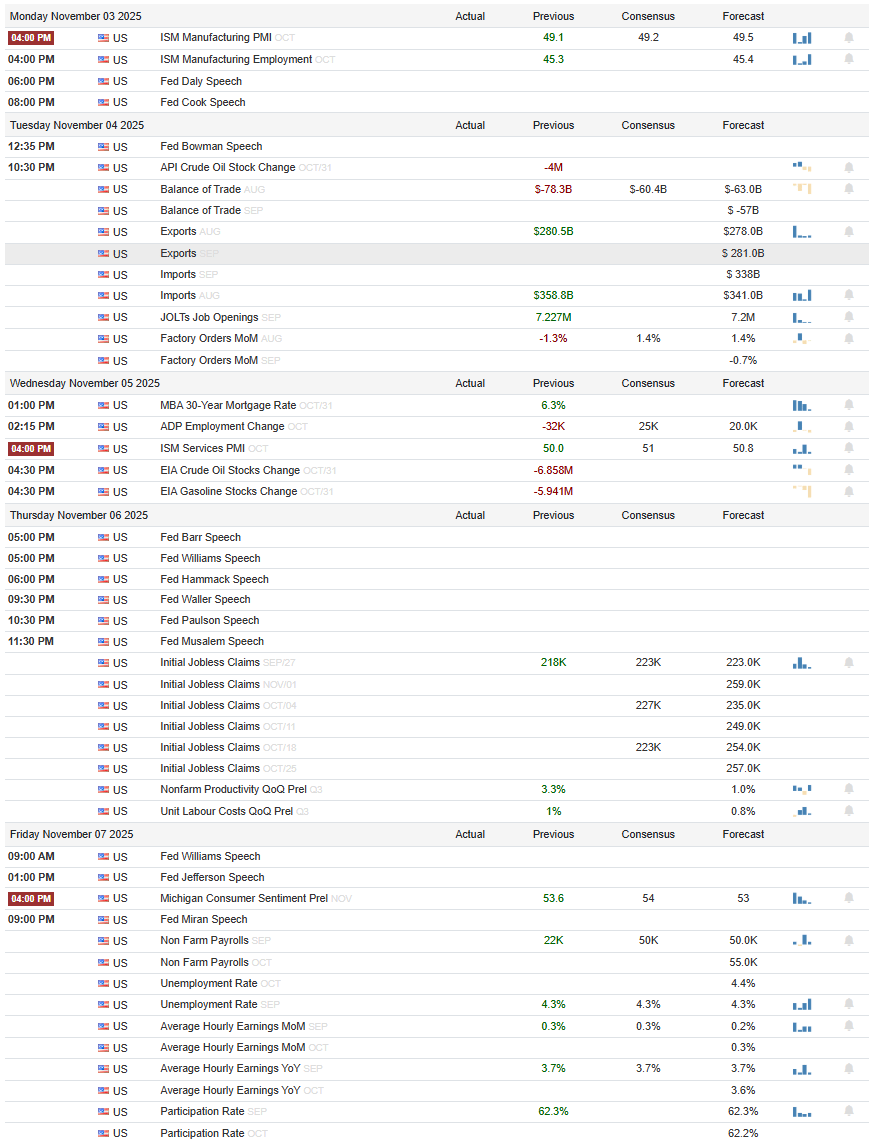Open the Unemployment Rate SEP chart icon
The width and height of the screenshot is (870, 1142).
802,1005
